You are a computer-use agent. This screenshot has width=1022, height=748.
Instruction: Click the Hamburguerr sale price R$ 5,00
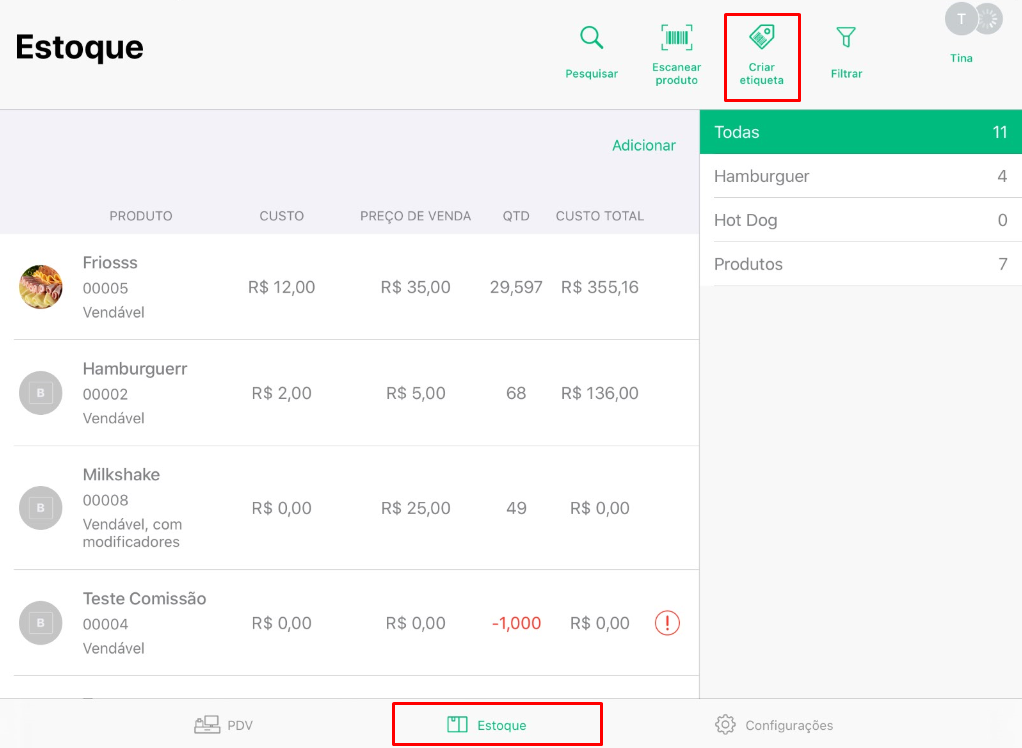(415, 393)
